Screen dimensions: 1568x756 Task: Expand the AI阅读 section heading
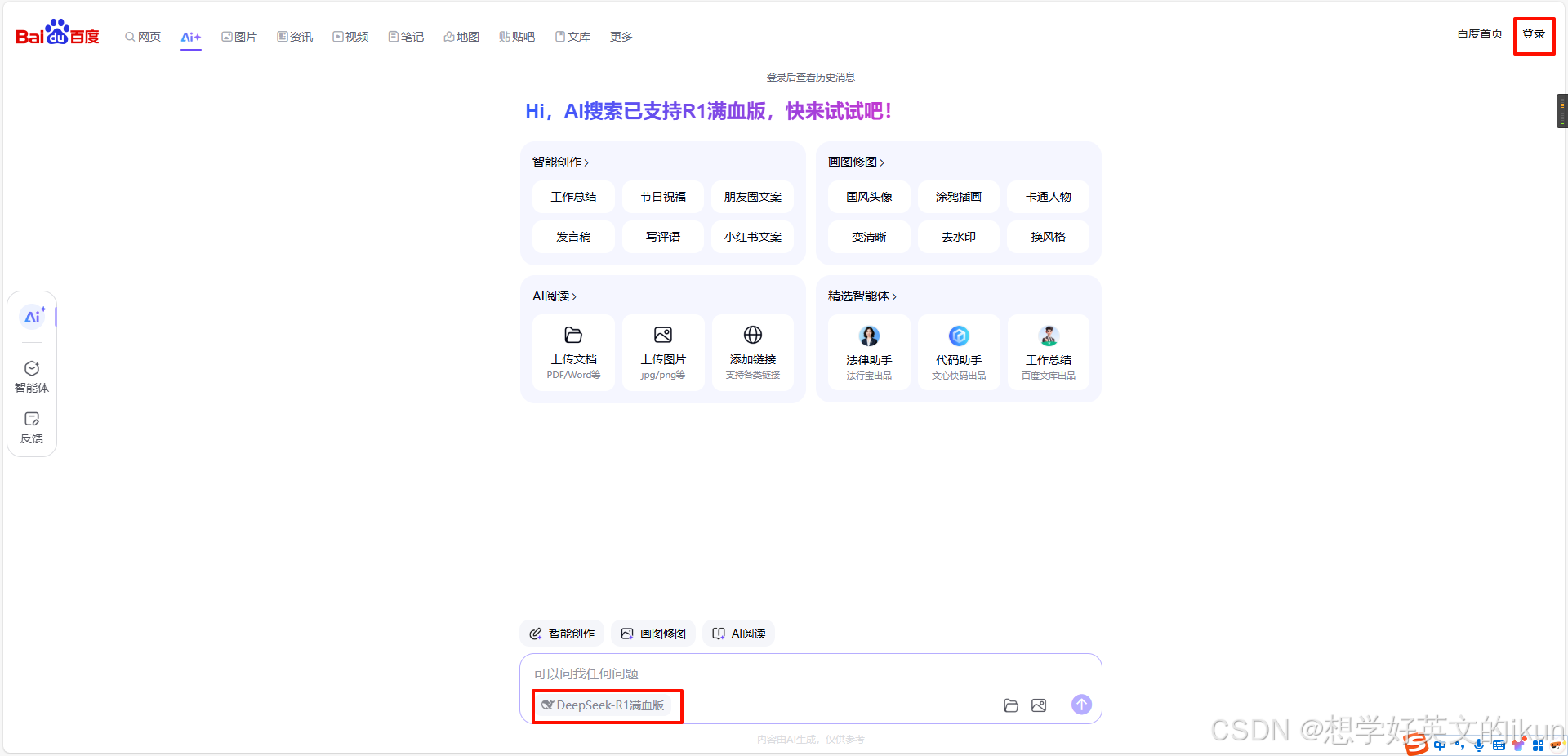[555, 296]
